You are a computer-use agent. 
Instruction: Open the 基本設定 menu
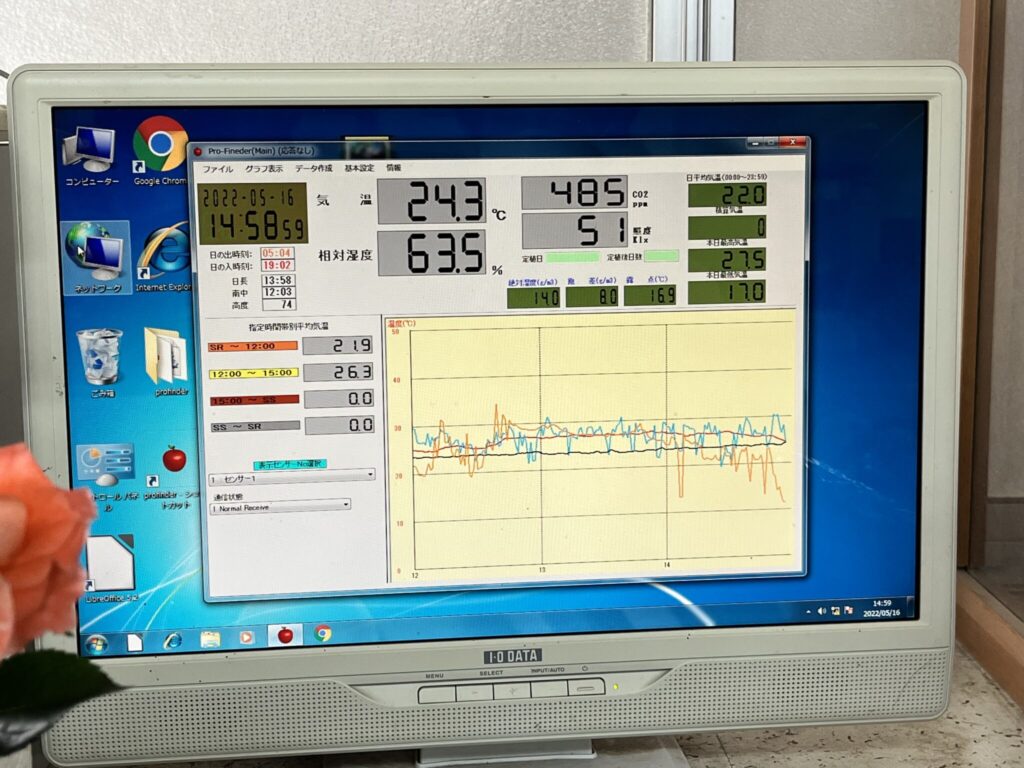(x=359, y=169)
